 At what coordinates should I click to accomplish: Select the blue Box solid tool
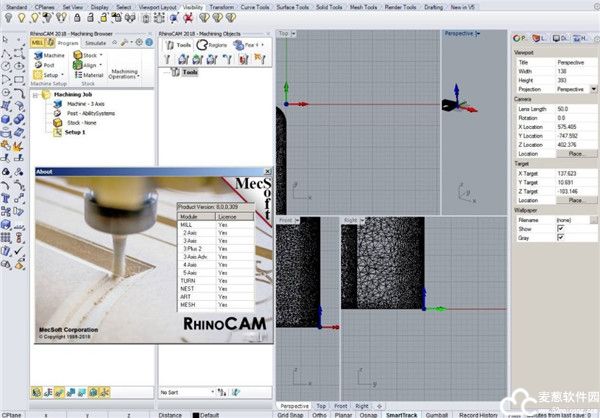pos(6,119)
